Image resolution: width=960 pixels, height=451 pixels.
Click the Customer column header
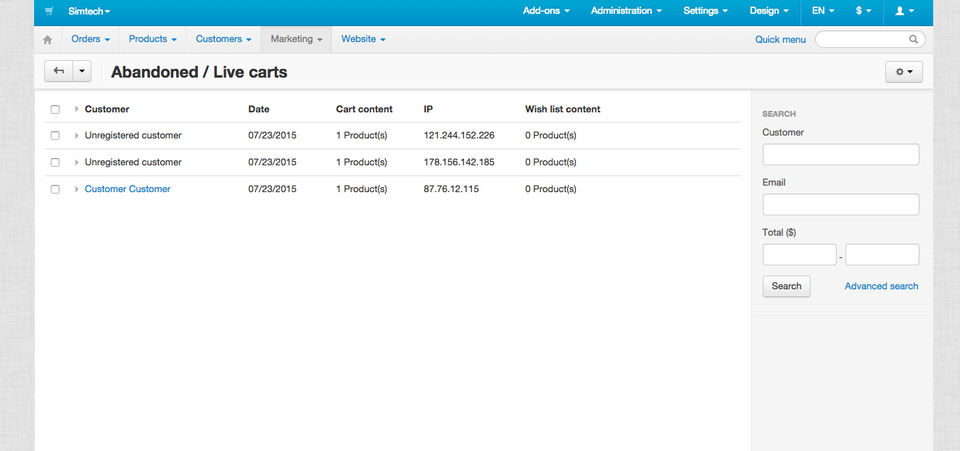pyautogui.click(x=107, y=109)
